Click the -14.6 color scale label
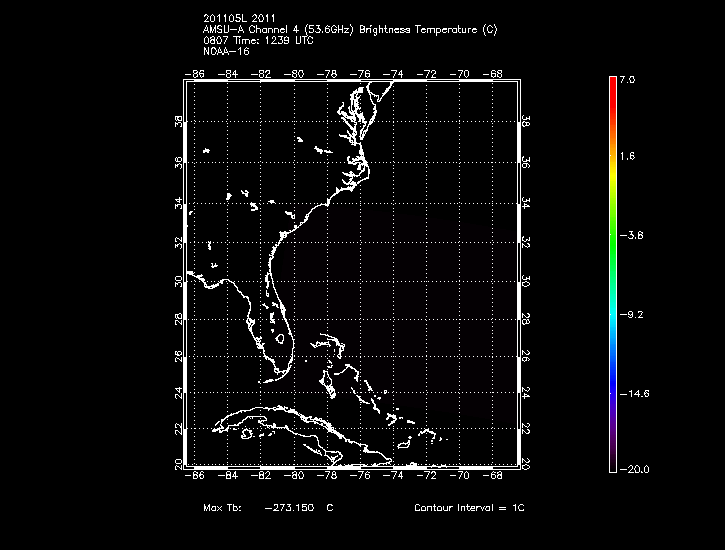 point(632,393)
